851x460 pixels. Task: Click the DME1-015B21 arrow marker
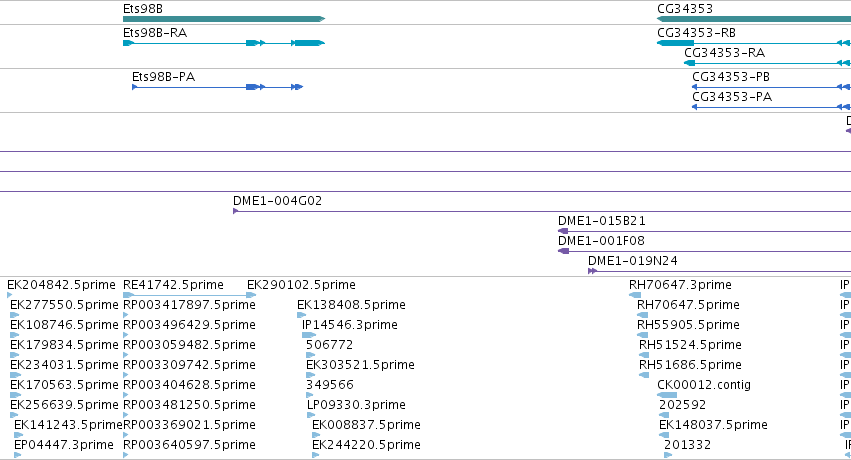563,231
